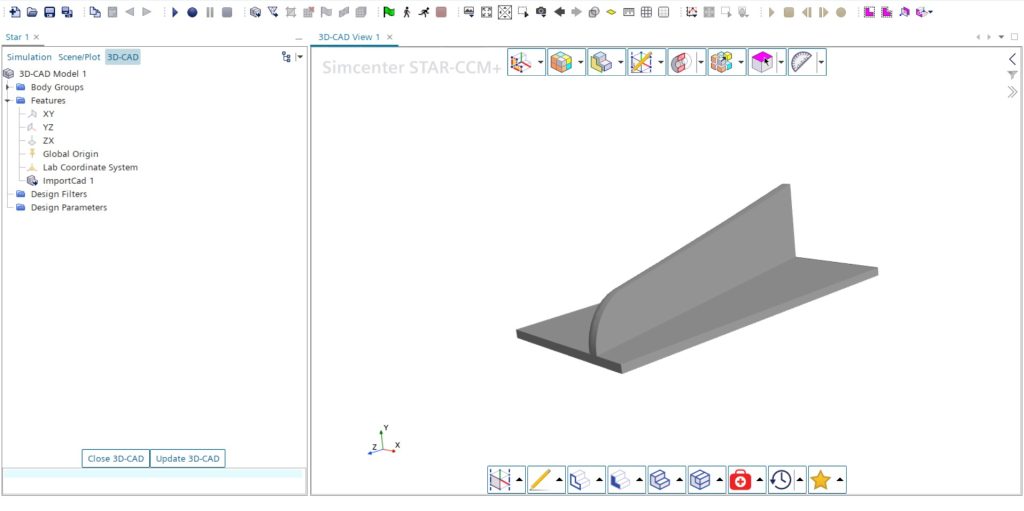1024x511 pixels.
Task: Click the red first-aid repair tool icon
Action: pos(740,480)
